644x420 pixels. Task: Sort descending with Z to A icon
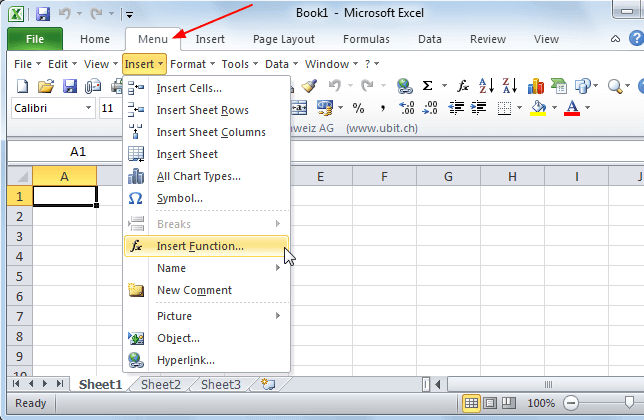[x=510, y=86]
